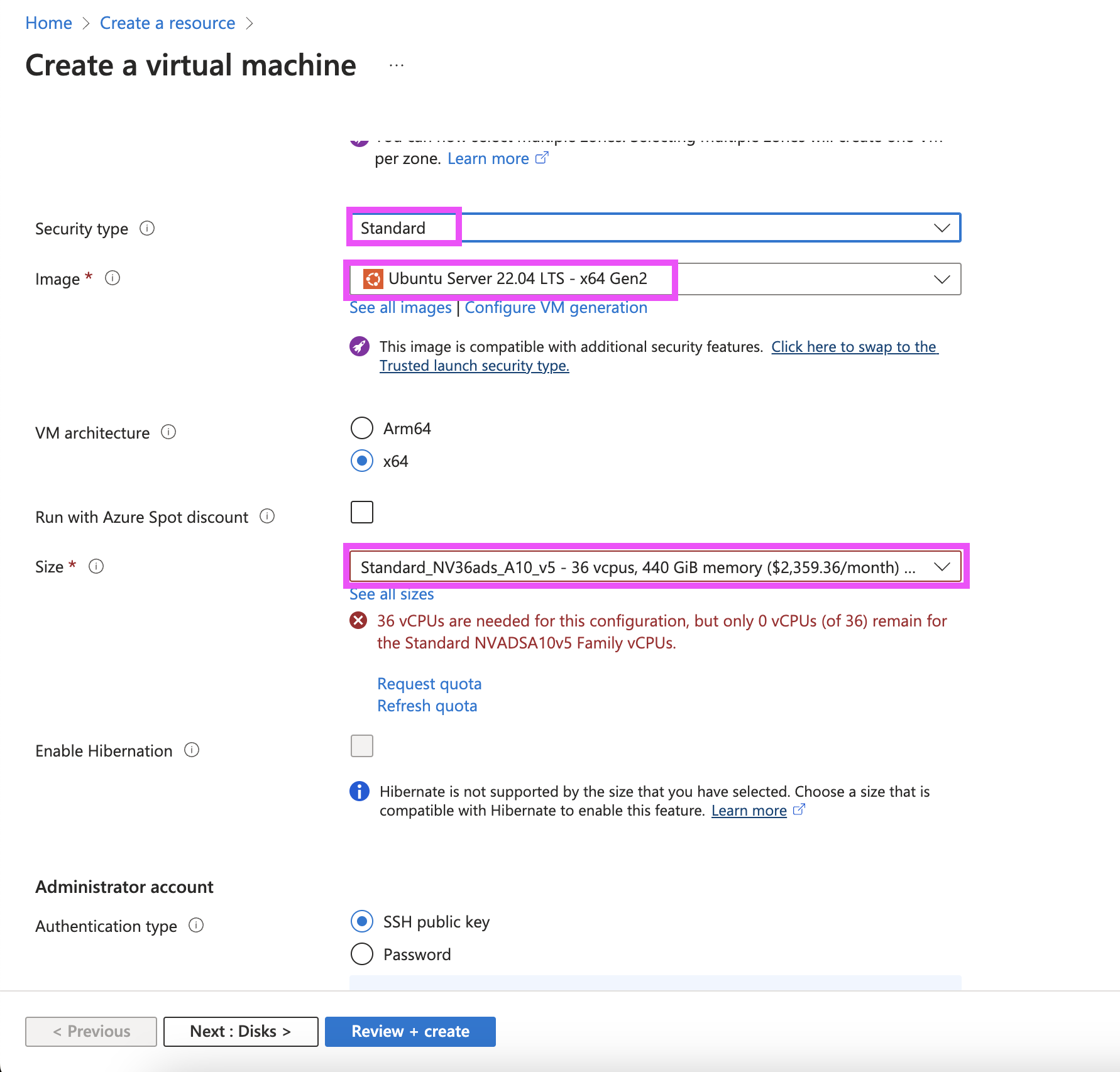Go to Next: Disks step
1120x1072 pixels.
[x=241, y=1031]
